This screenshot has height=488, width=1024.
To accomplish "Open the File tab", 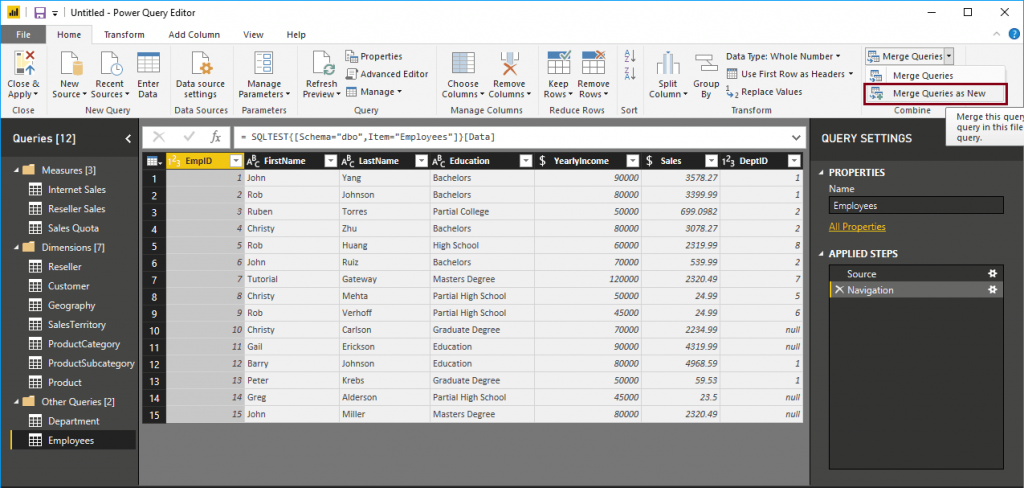I will click(23, 35).
